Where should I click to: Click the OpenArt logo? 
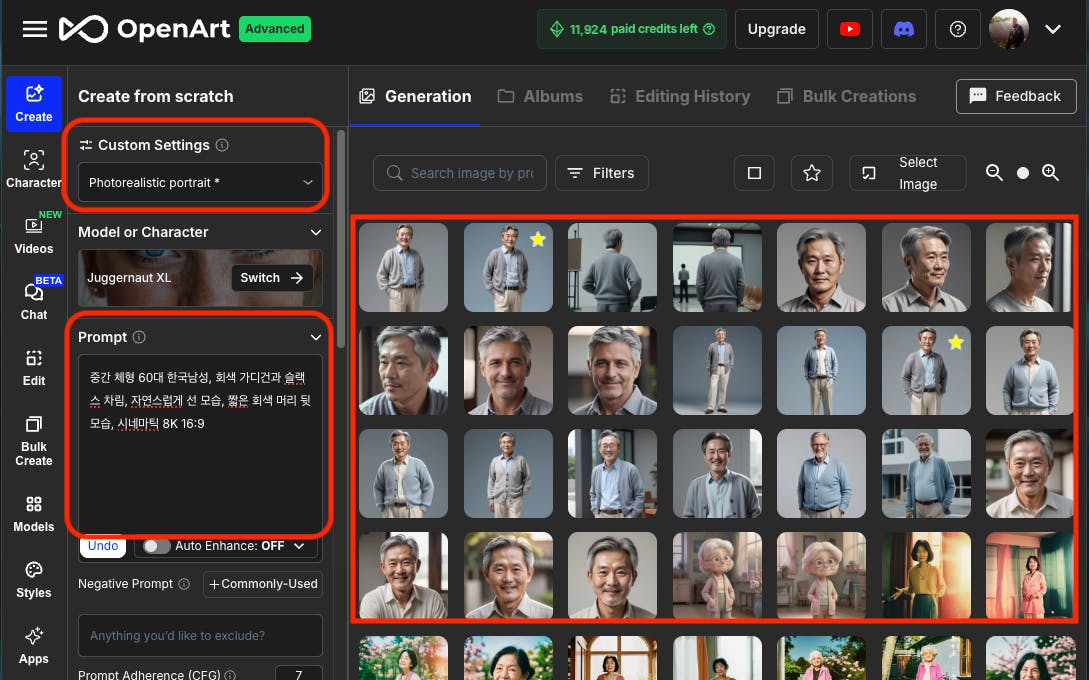coord(144,29)
